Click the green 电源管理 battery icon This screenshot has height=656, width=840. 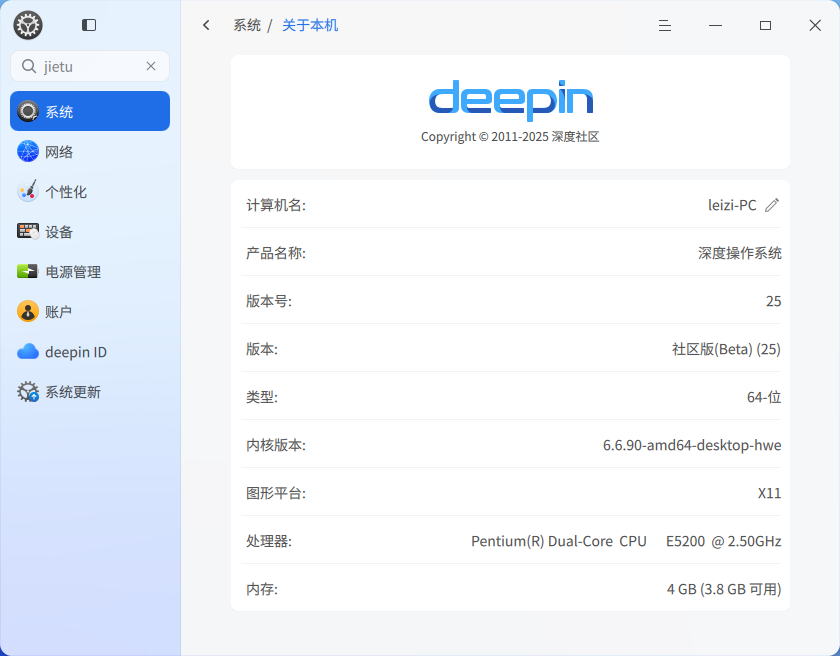[27, 272]
